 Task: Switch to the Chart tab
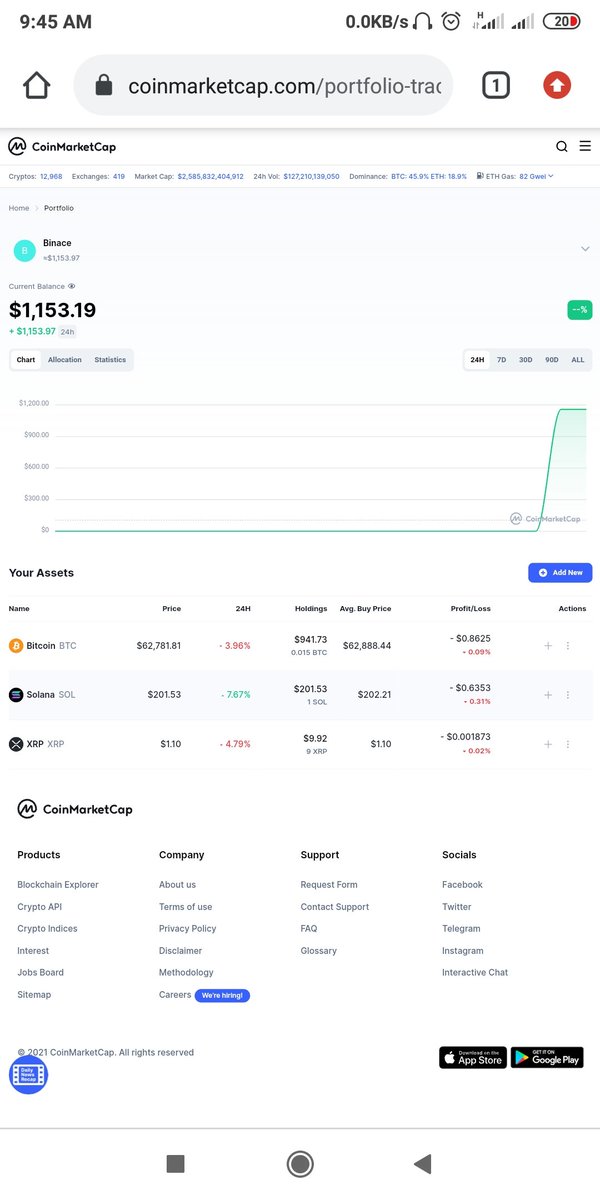(x=26, y=360)
